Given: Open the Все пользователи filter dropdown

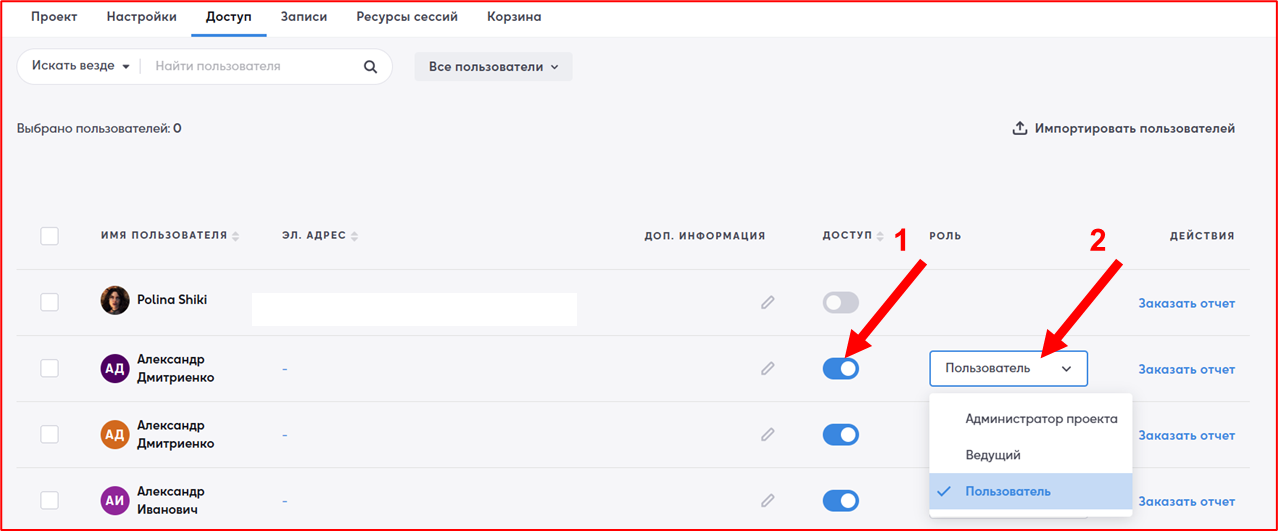Looking at the screenshot, I should click(493, 67).
